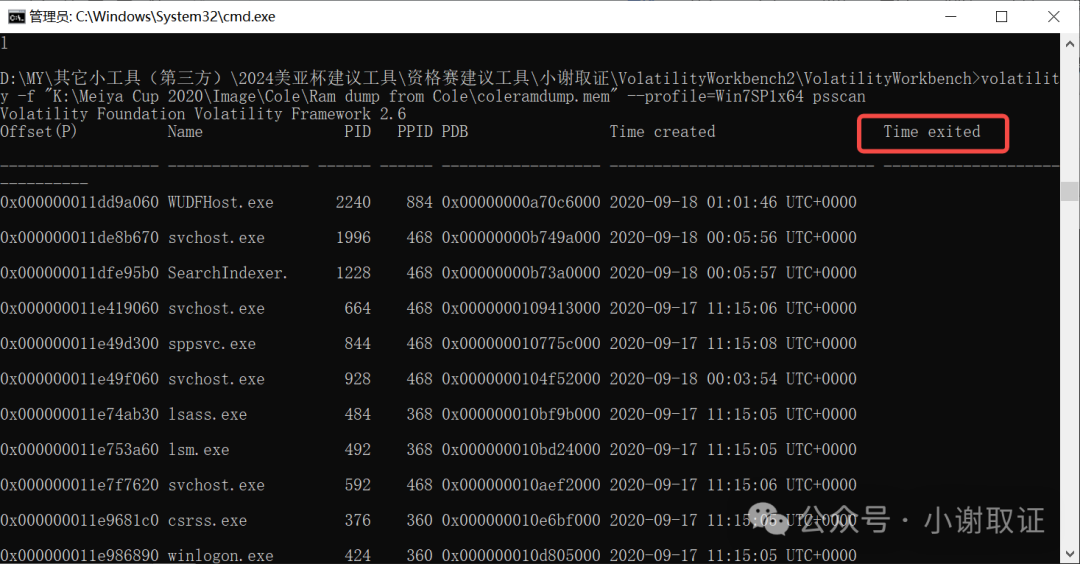Click process name 'csrss.exe'
This screenshot has width=1080, height=564.
(207, 521)
